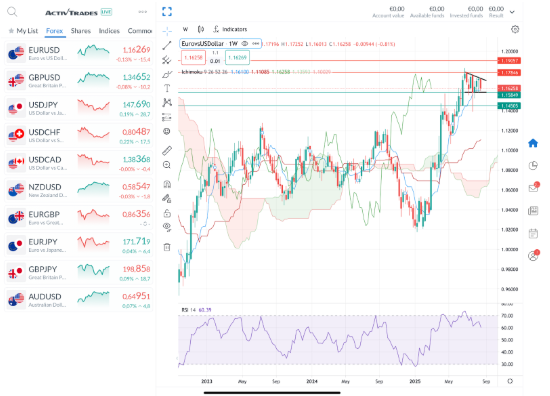Screen dimensions: 550x396
Task: Click the Available funds figure
Action: pos(437,9)
